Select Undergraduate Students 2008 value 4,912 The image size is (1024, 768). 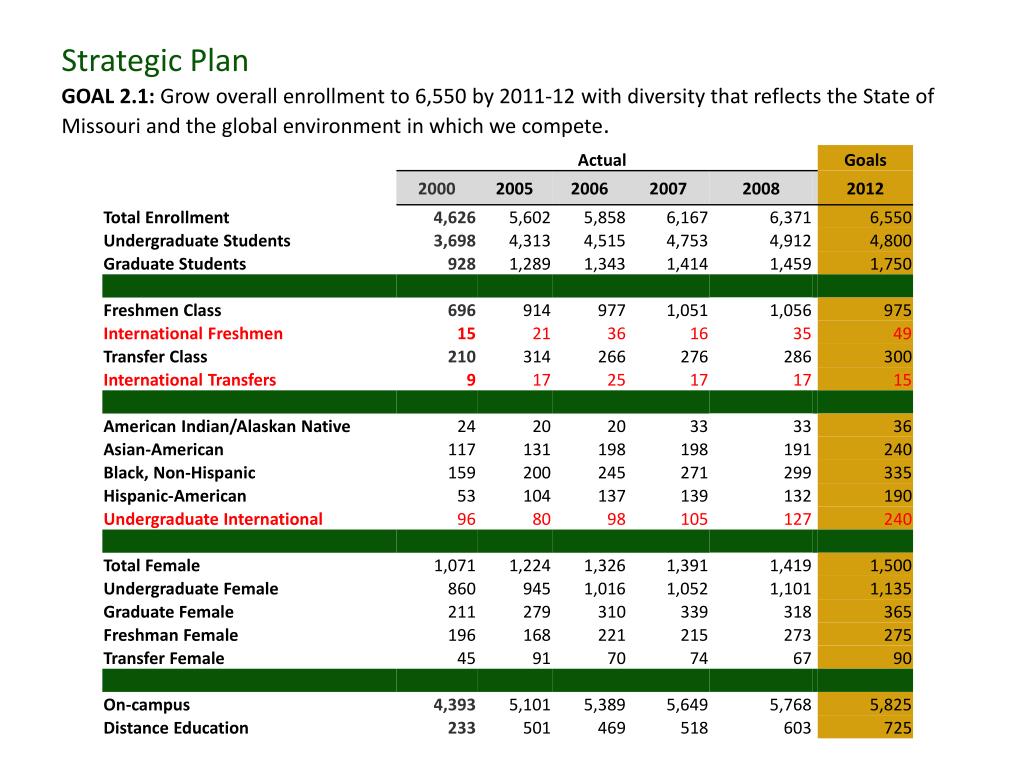790,241
